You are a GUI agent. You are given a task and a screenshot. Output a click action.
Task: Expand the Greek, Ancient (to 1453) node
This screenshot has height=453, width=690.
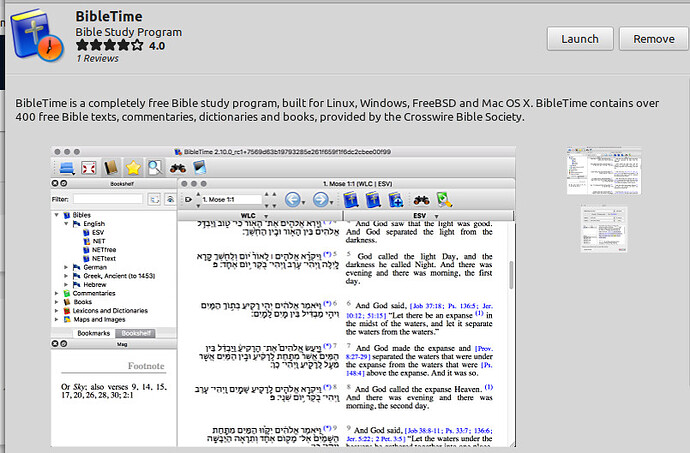click(66, 276)
